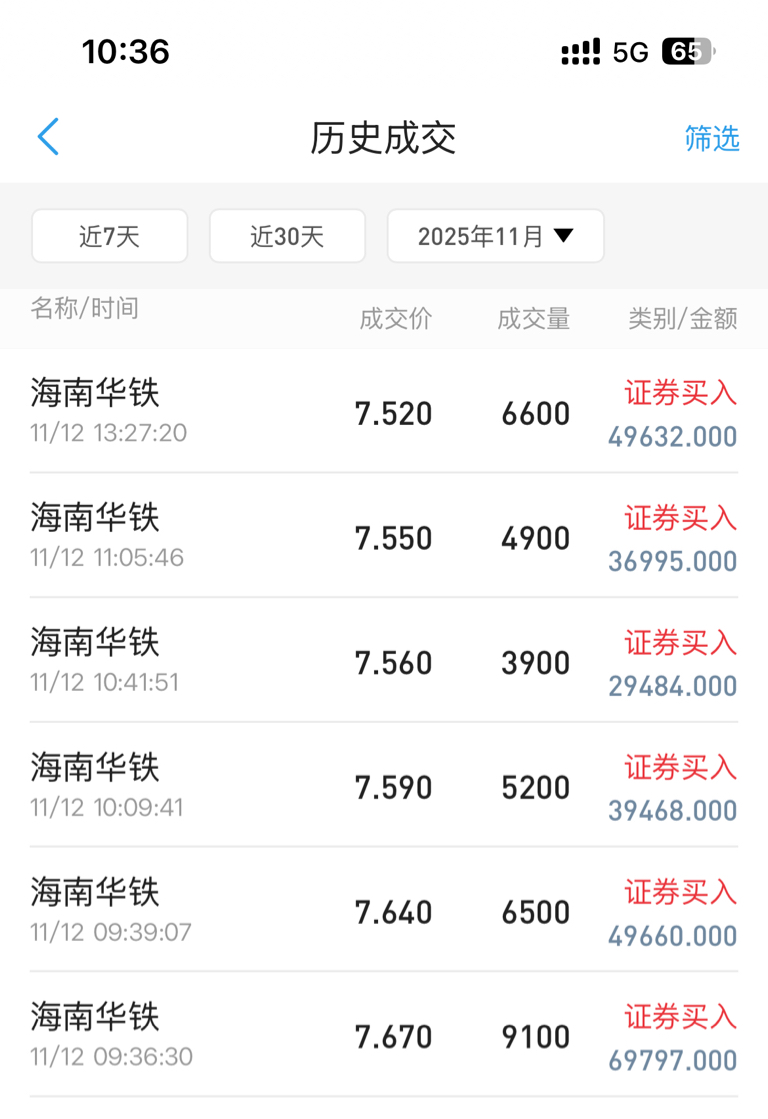
Task: Tap the 类别/金额 column header
Action: coord(683,319)
